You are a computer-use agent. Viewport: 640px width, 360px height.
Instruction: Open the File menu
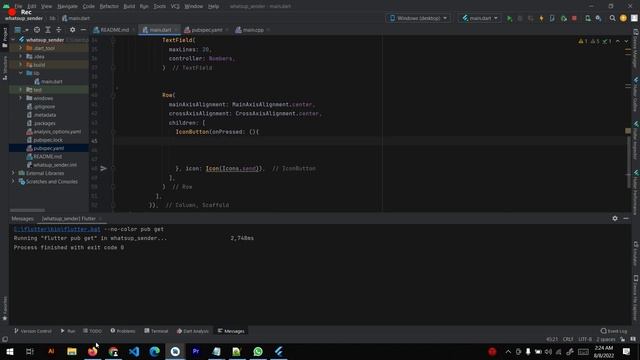[x=19, y=7]
